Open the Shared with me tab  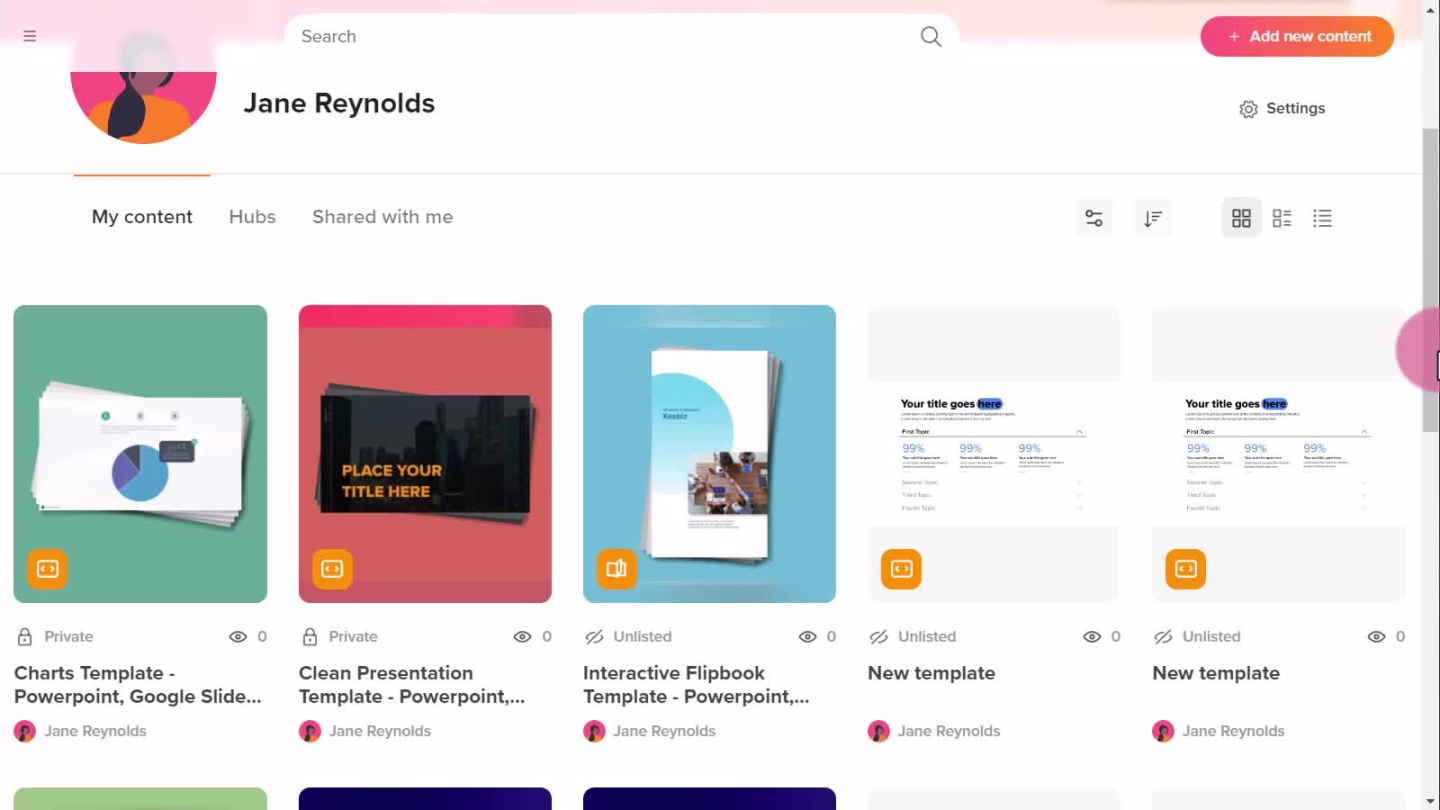click(x=382, y=217)
